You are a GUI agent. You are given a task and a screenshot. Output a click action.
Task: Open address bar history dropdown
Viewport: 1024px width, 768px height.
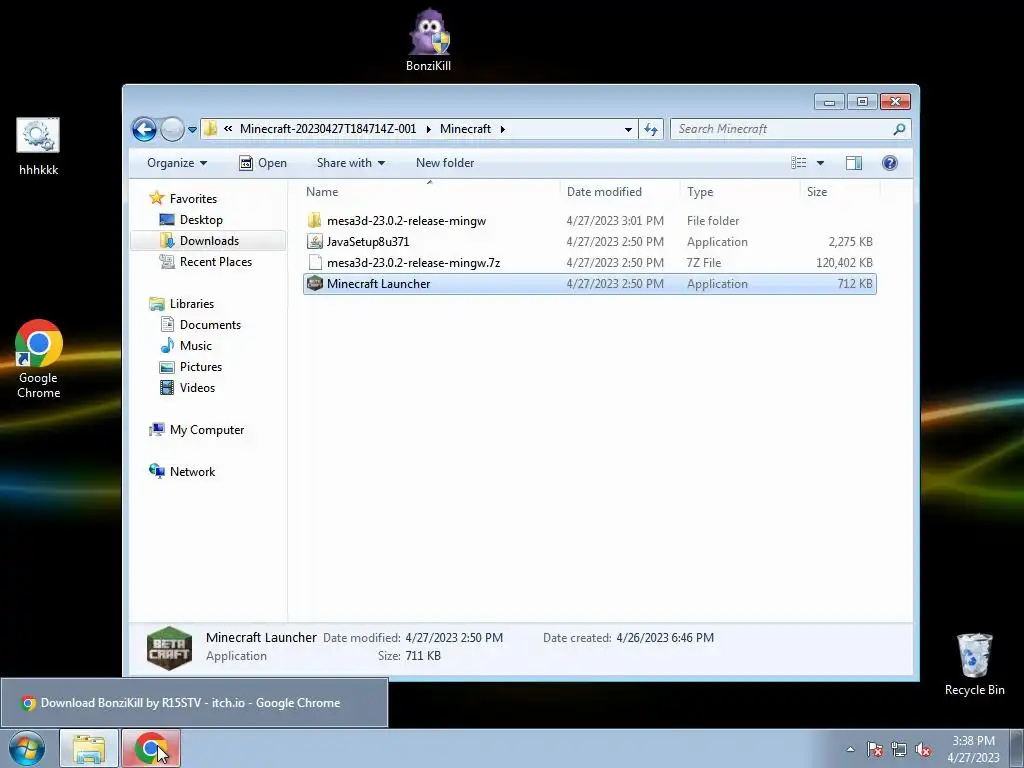[x=628, y=129]
